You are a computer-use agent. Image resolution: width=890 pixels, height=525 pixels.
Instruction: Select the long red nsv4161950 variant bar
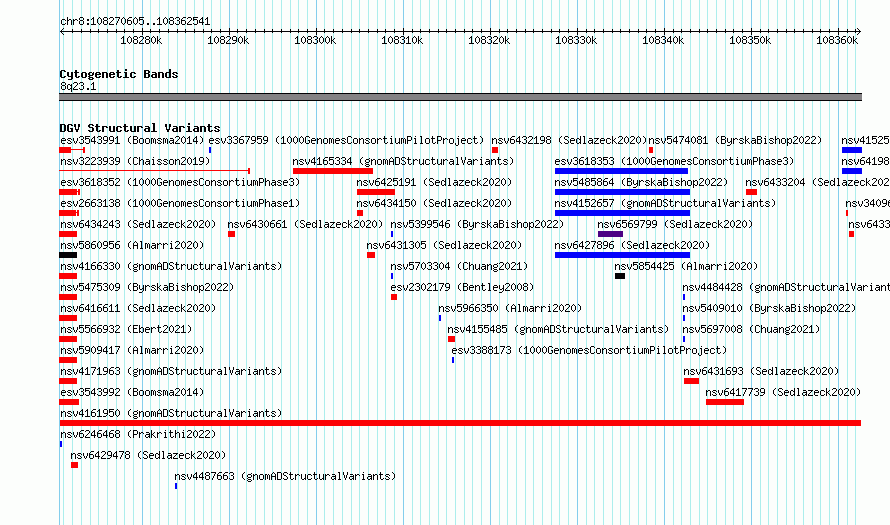coord(460,423)
